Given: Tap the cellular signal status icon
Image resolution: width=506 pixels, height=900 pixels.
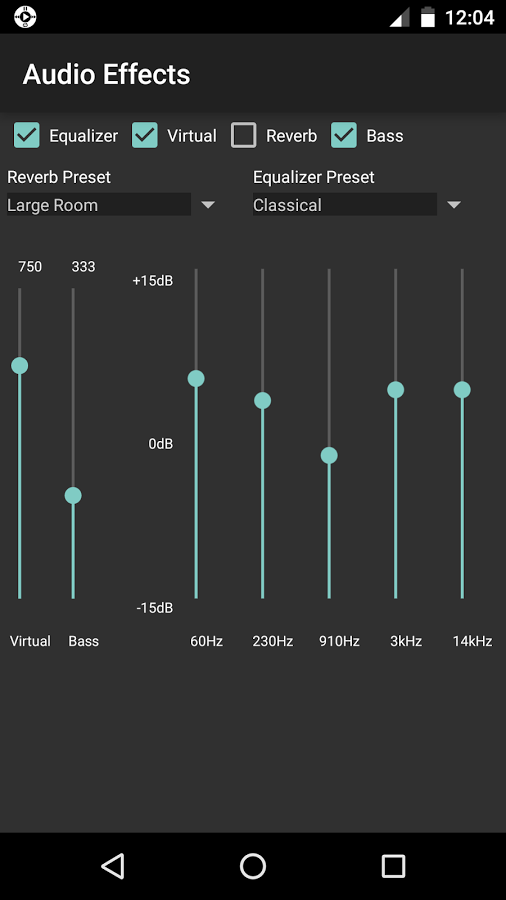Looking at the screenshot, I should click(x=399, y=17).
